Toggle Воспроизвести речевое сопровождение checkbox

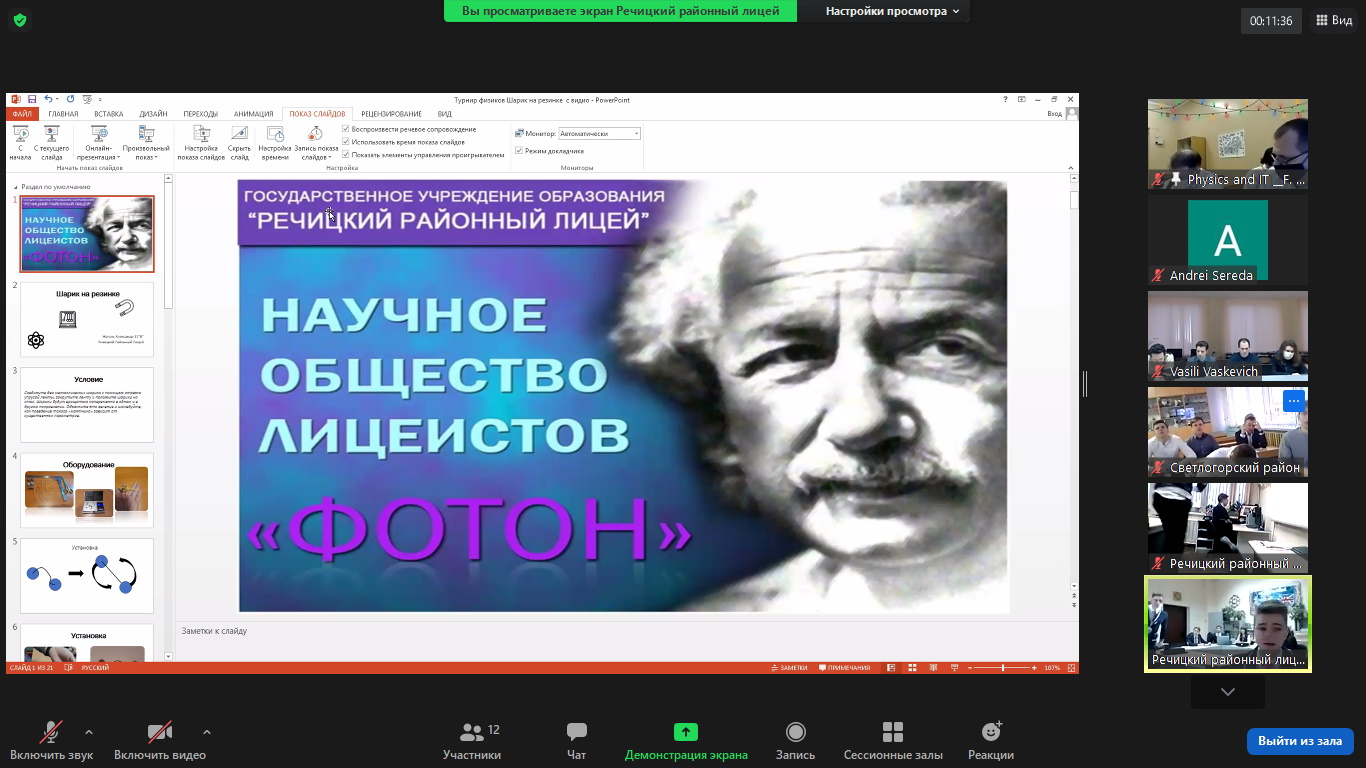coord(346,129)
